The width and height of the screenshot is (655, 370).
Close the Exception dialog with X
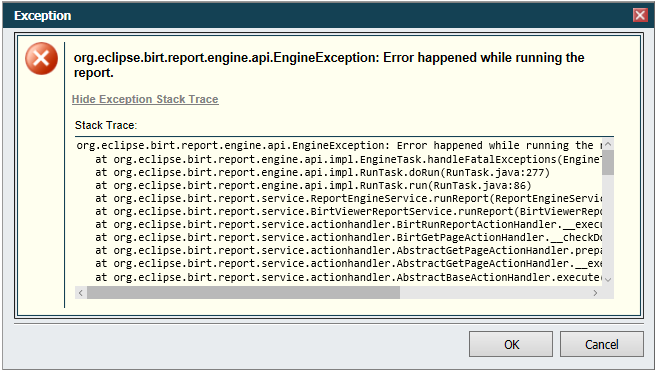640,15
